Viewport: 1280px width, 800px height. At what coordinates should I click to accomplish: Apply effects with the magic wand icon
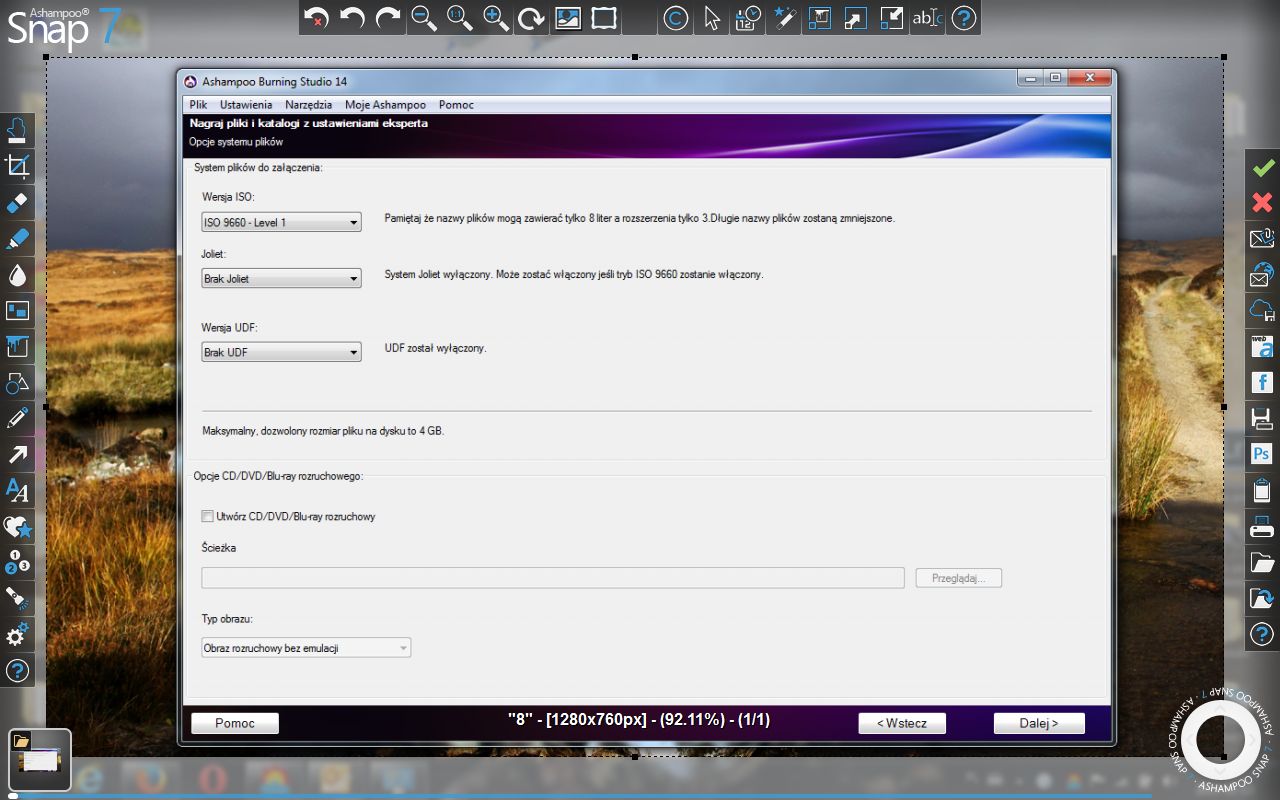(x=784, y=18)
